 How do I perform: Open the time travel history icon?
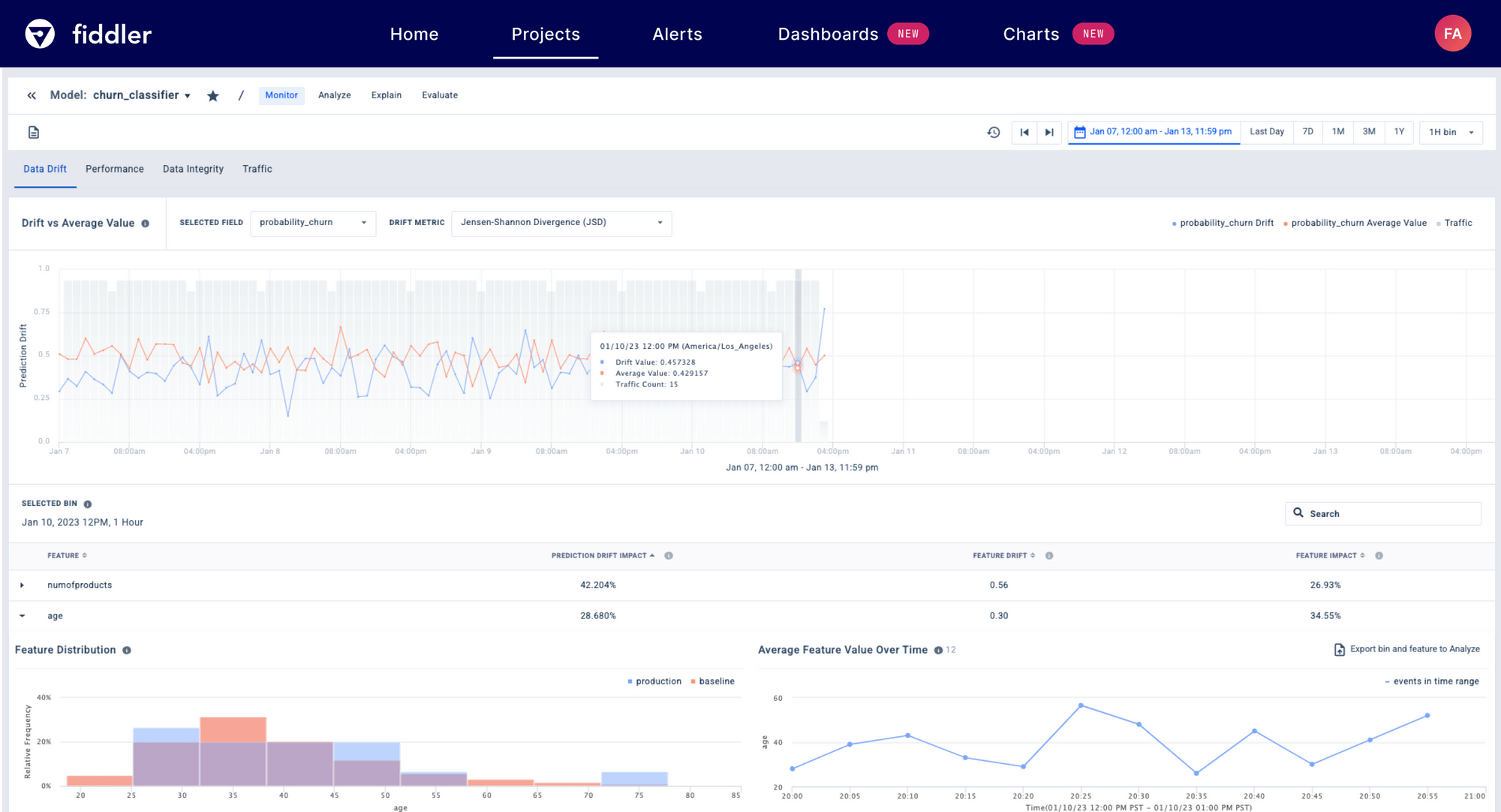coord(994,131)
